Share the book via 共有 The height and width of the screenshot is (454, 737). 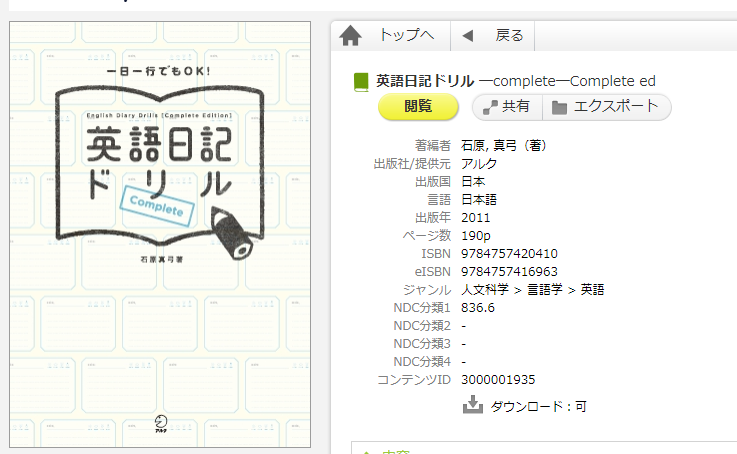pyautogui.click(x=508, y=107)
